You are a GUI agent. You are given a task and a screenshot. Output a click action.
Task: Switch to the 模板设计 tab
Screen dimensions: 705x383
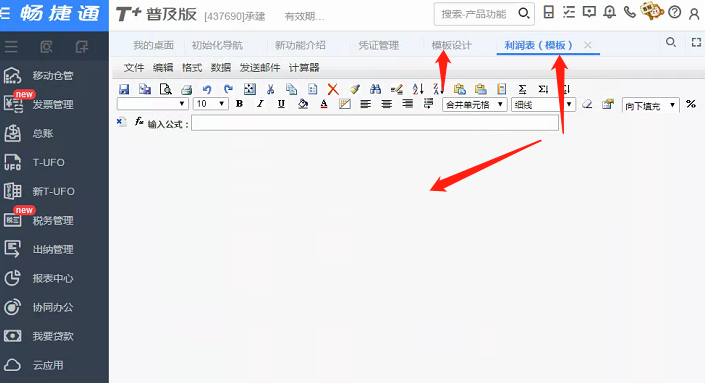451,45
